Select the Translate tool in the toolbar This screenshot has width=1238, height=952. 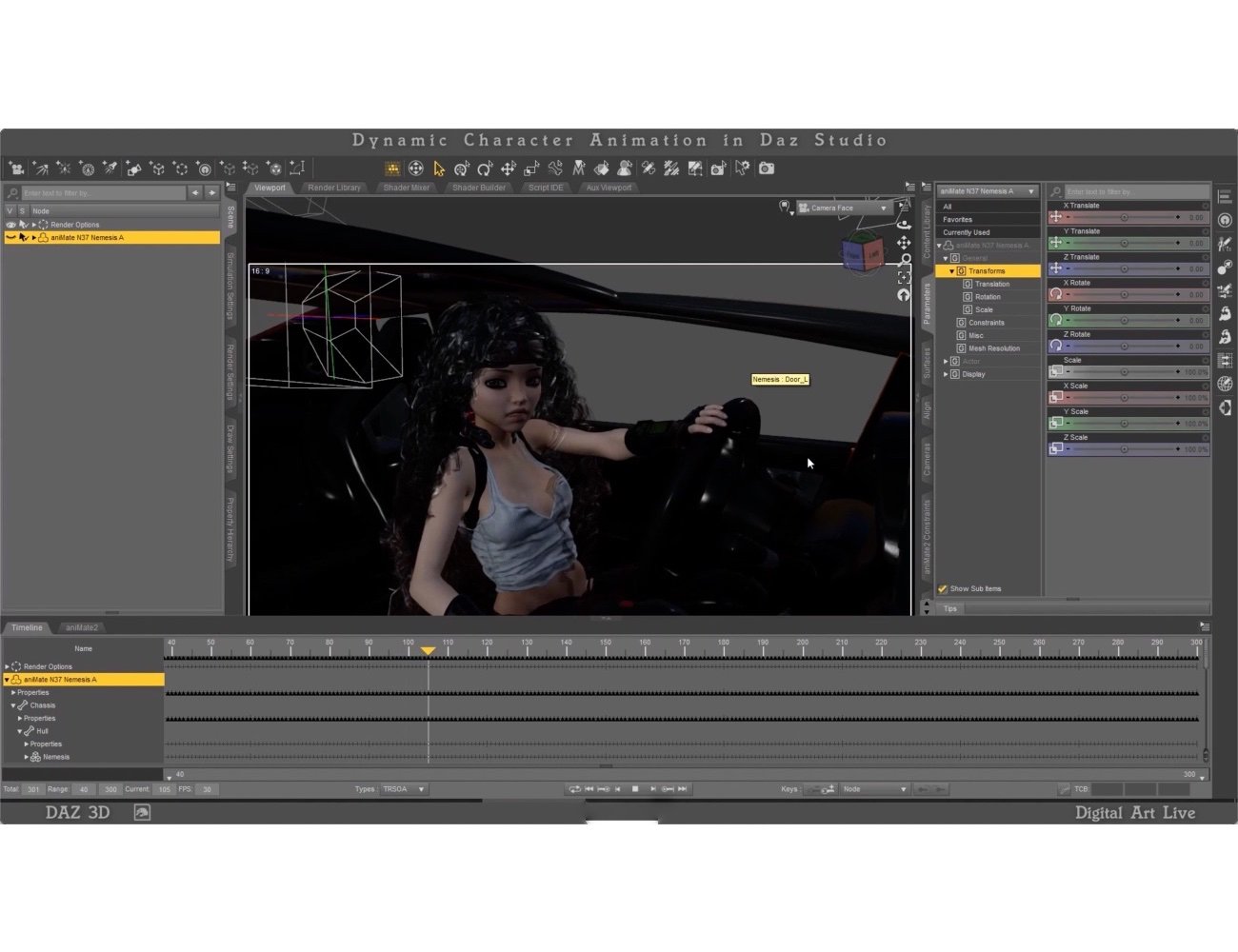pyautogui.click(x=509, y=168)
